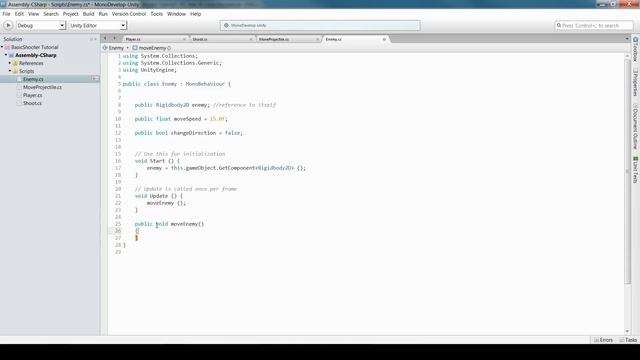Open the Unit Tests side pad

coord(636,170)
